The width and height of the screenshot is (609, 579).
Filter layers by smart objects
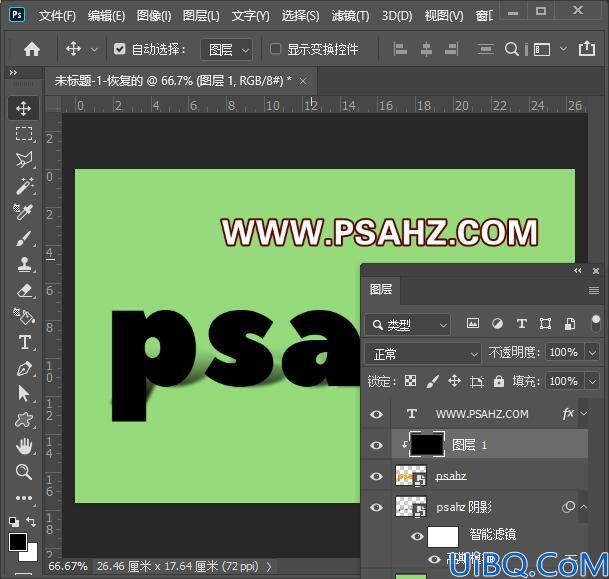[x=570, y=323]
